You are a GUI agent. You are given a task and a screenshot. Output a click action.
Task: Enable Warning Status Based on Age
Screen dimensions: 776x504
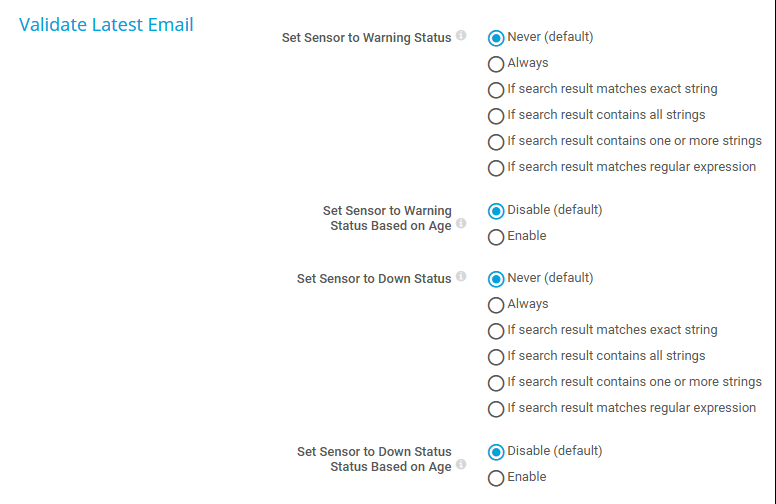495,237
